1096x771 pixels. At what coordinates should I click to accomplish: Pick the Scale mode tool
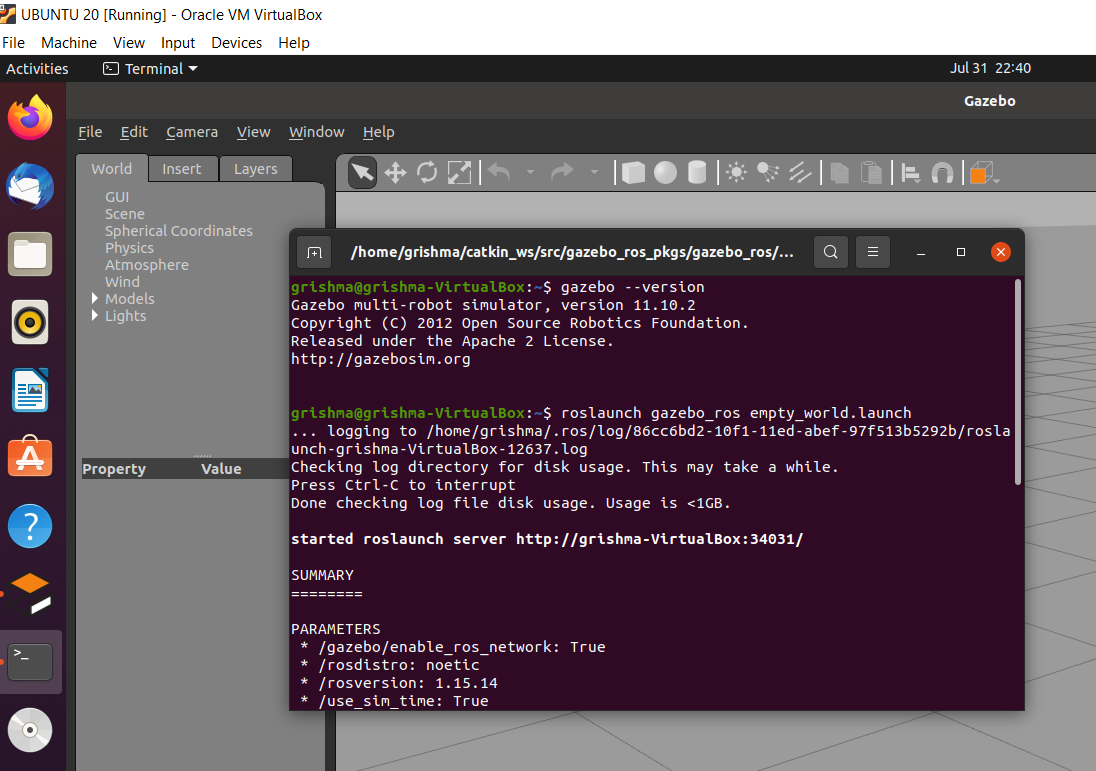[459, 173]
